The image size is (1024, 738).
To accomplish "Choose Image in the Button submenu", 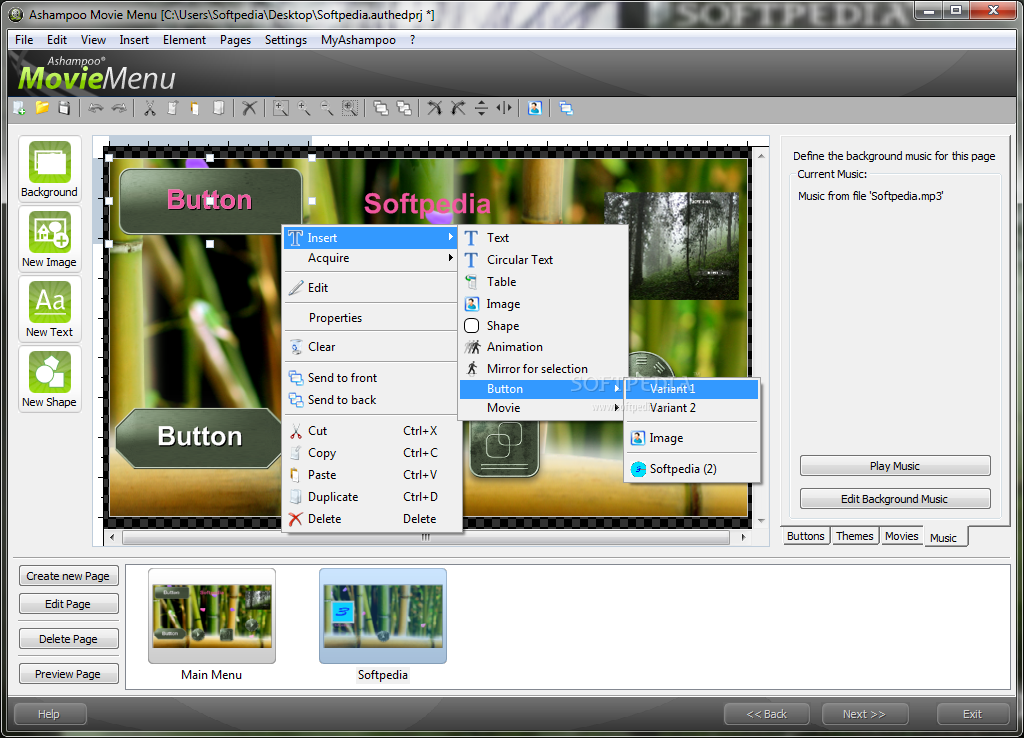I will tap(692, 438).
